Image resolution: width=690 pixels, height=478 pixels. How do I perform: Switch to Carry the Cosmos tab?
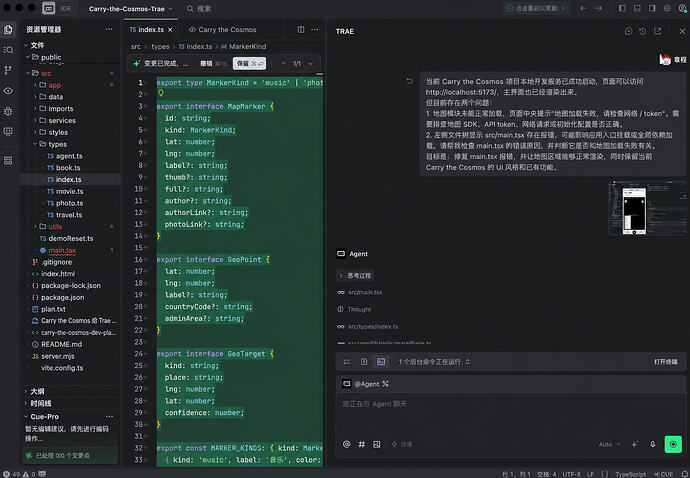(x=223, y=29)
